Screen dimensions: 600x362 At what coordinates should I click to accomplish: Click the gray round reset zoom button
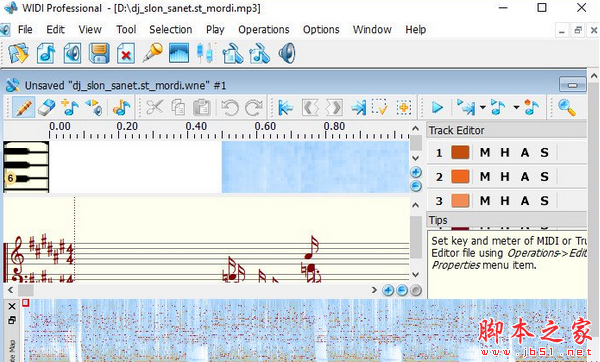click(x=416, y=290)
